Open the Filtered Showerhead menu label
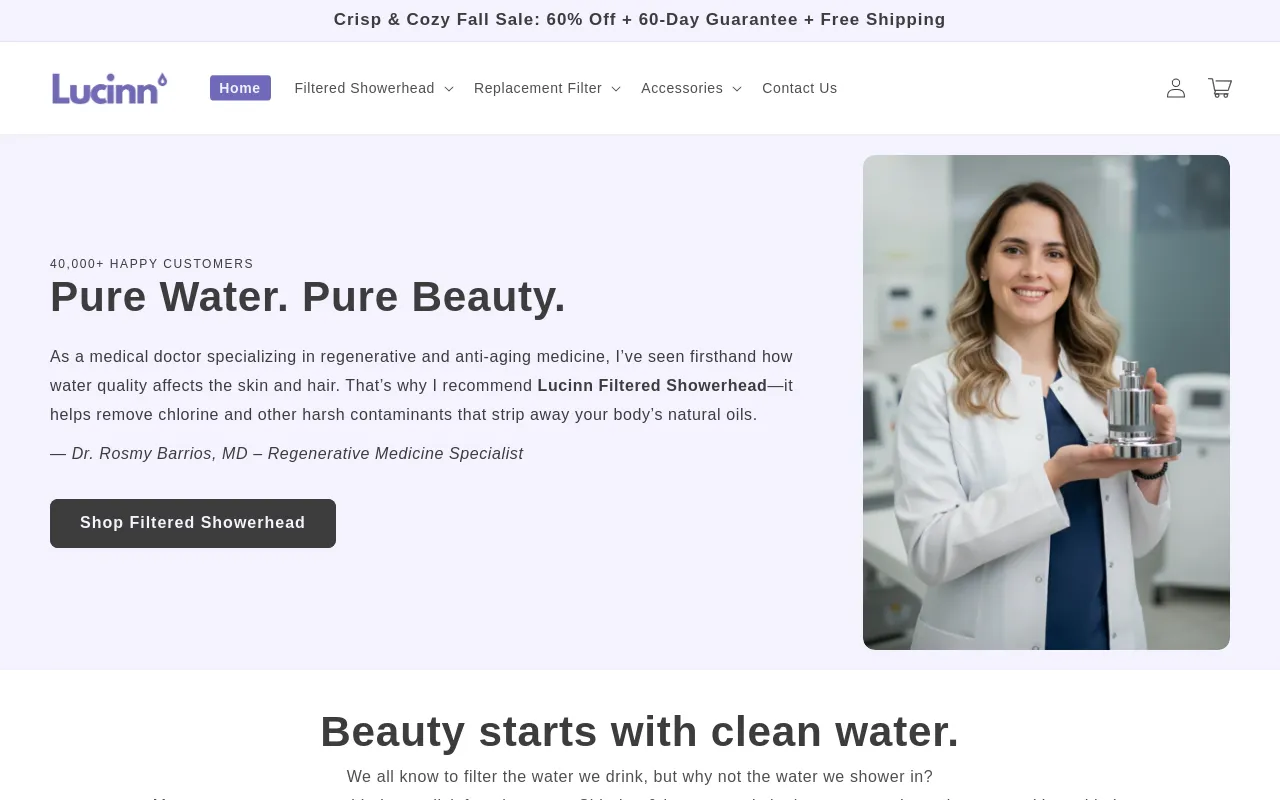Screen dimensions: 1280x800 364,88
